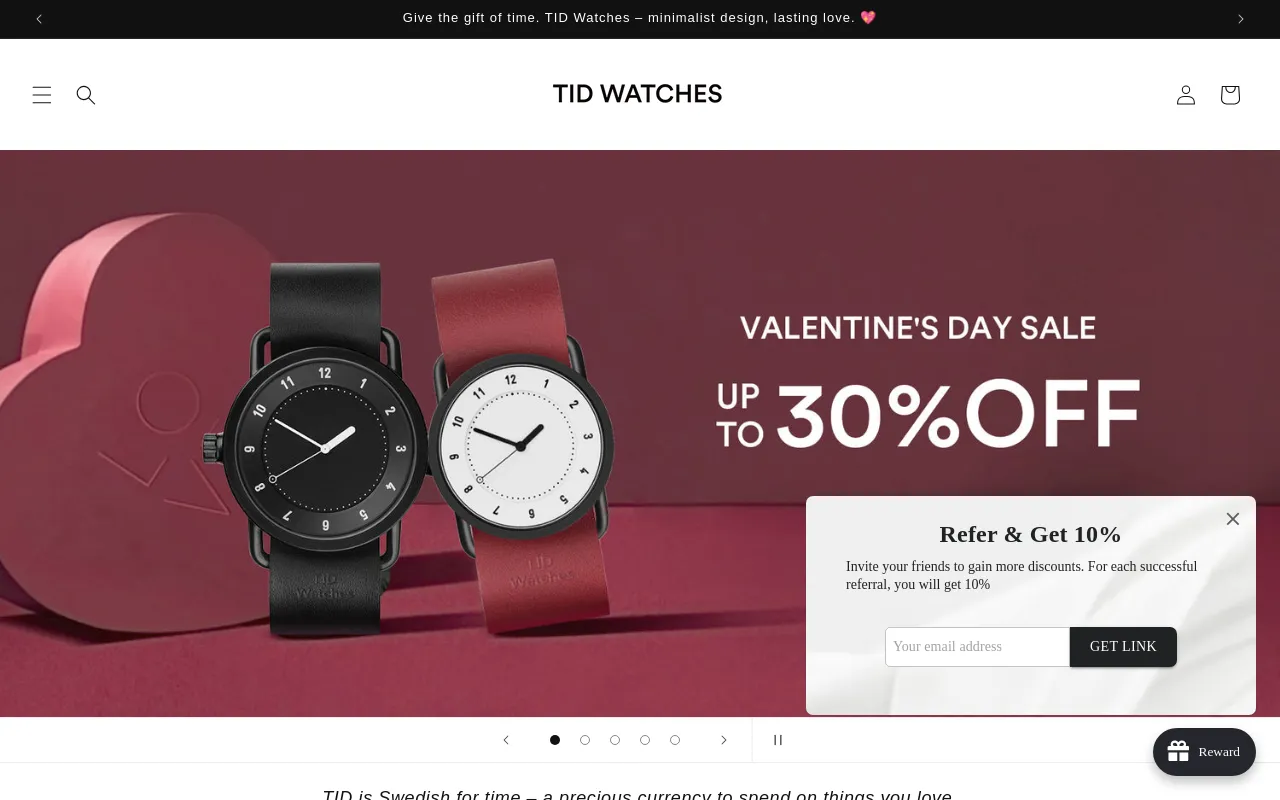
Task: Advance to next slide in slideshow
Action: (724, 740)
